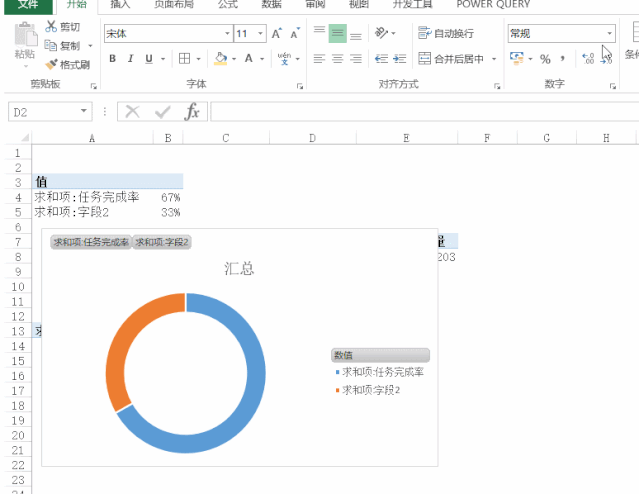The height and width of the screenshot is (494, 639).
Task: Click the Cut (剪切) scissors icon
Action: pos(51,26)
